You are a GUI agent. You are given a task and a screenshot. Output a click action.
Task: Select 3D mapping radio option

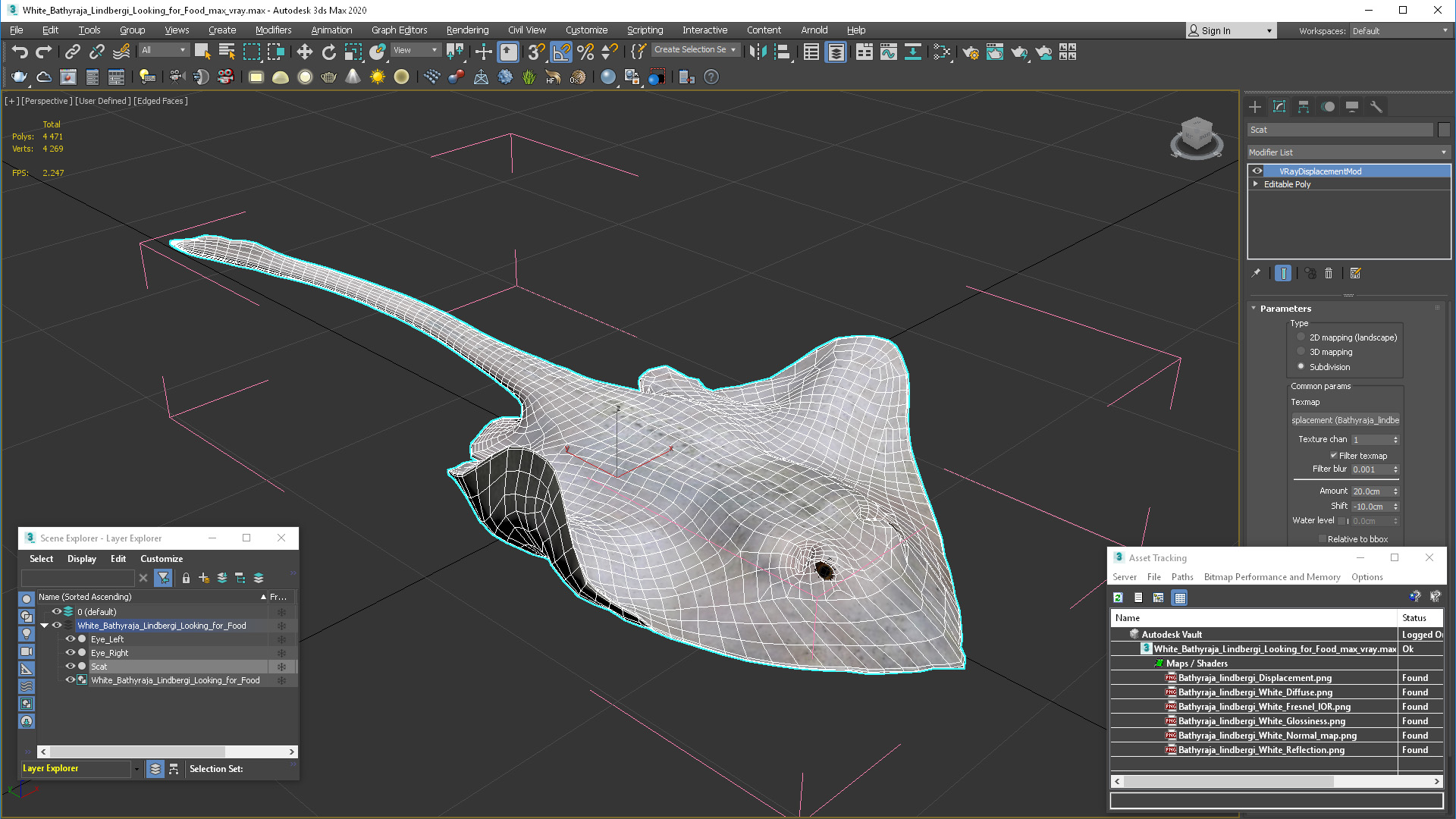point(1301,352)
